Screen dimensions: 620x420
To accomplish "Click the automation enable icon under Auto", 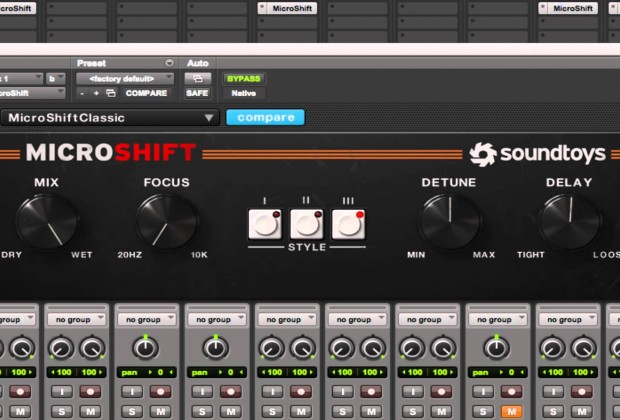I will point(197,79).
